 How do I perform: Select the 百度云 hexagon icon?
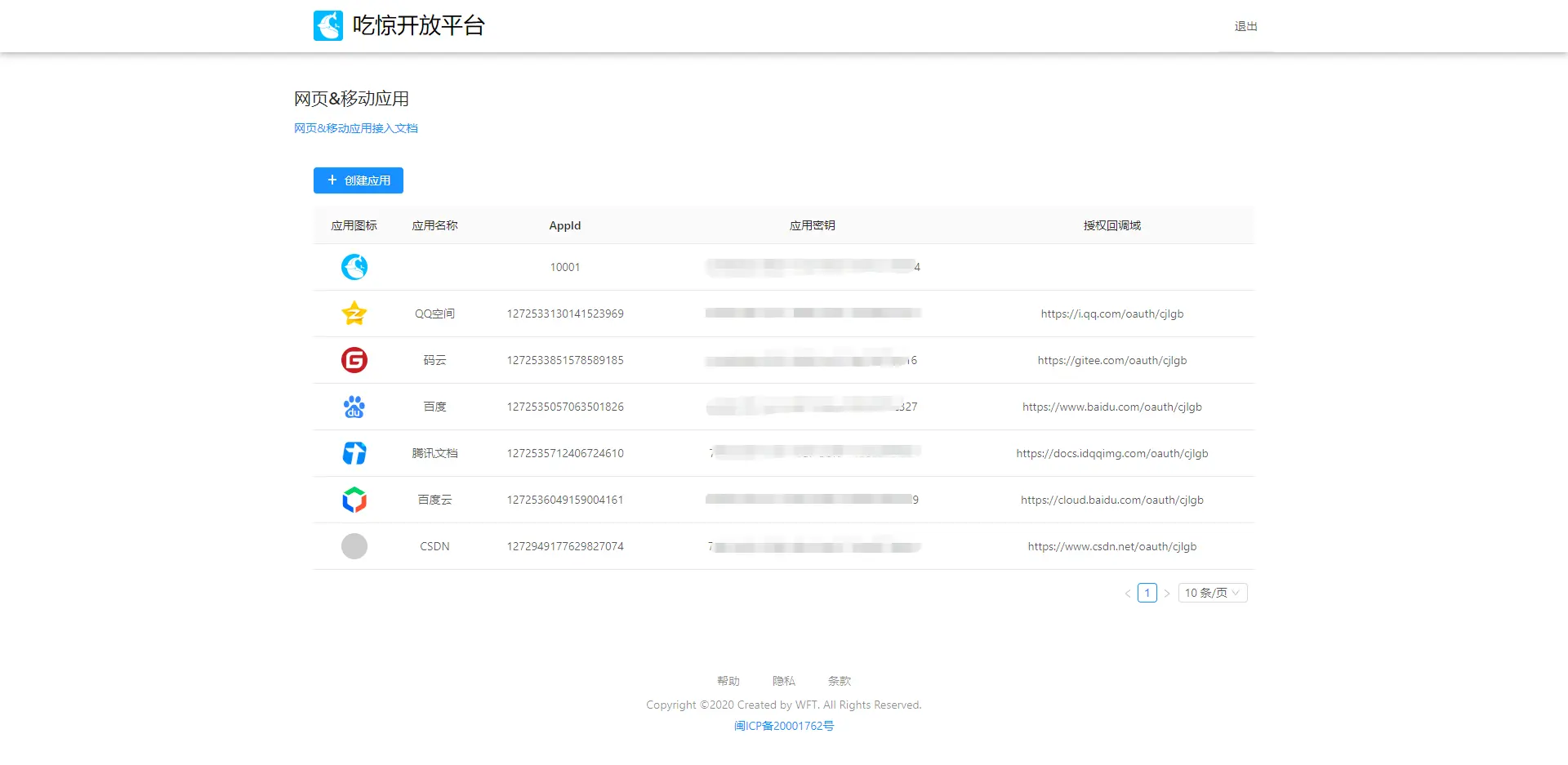354,500
